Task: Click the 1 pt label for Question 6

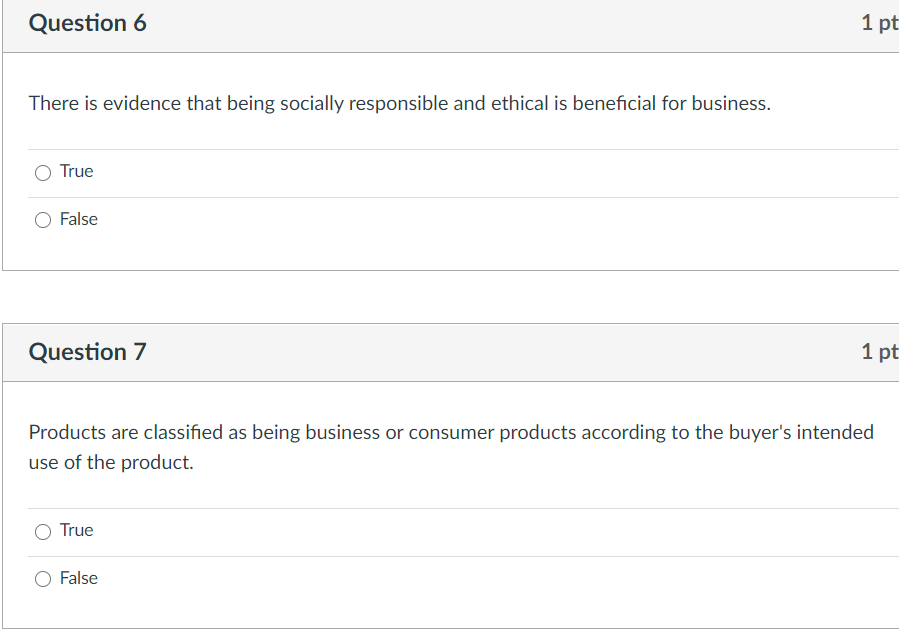Action: (x=878, y=23)
